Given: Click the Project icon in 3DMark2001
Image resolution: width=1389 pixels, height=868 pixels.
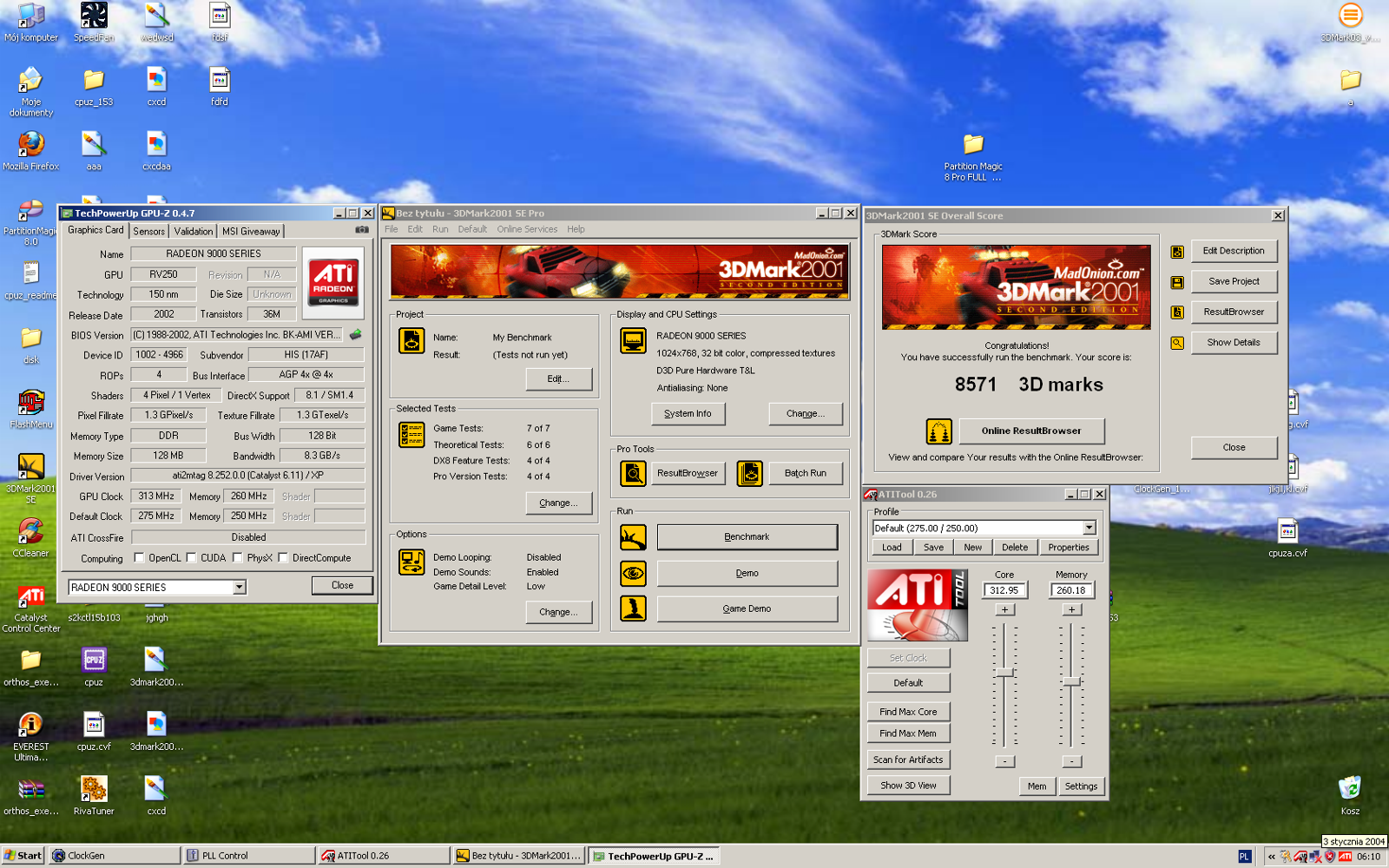Looking at the screenshot, I should point(411,341).
